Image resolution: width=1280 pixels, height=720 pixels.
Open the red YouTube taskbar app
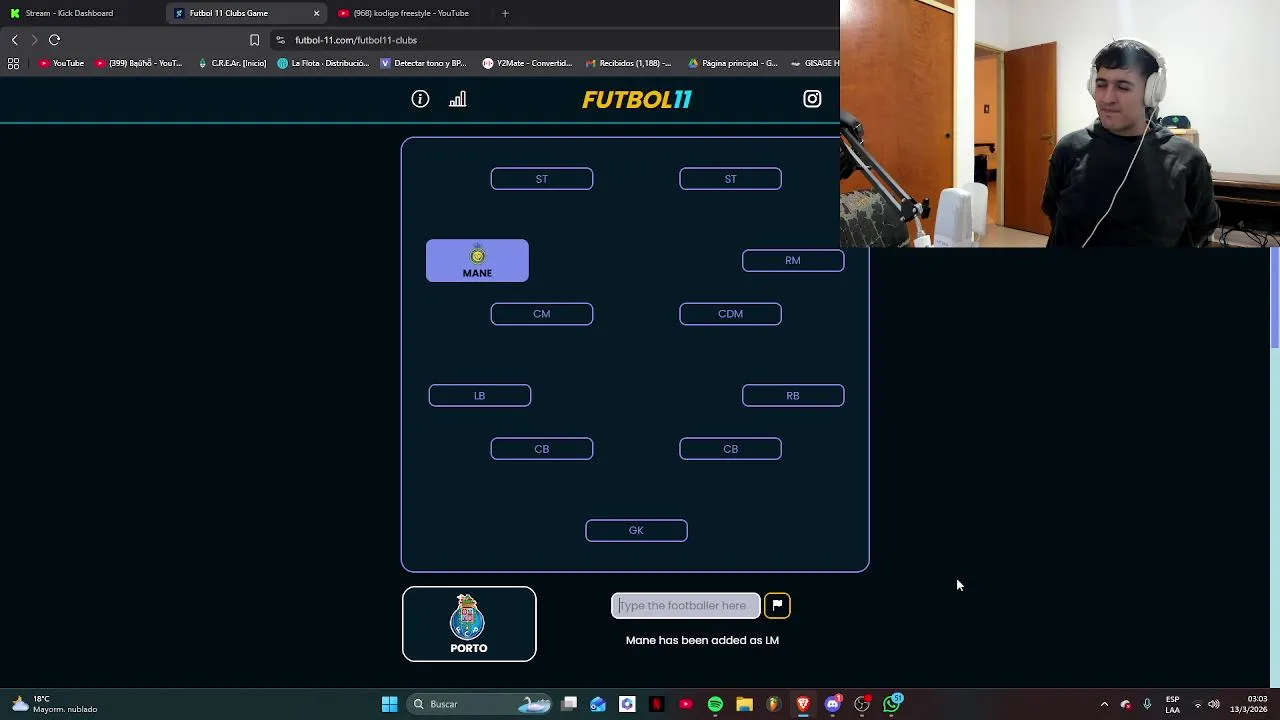point(686,704)
